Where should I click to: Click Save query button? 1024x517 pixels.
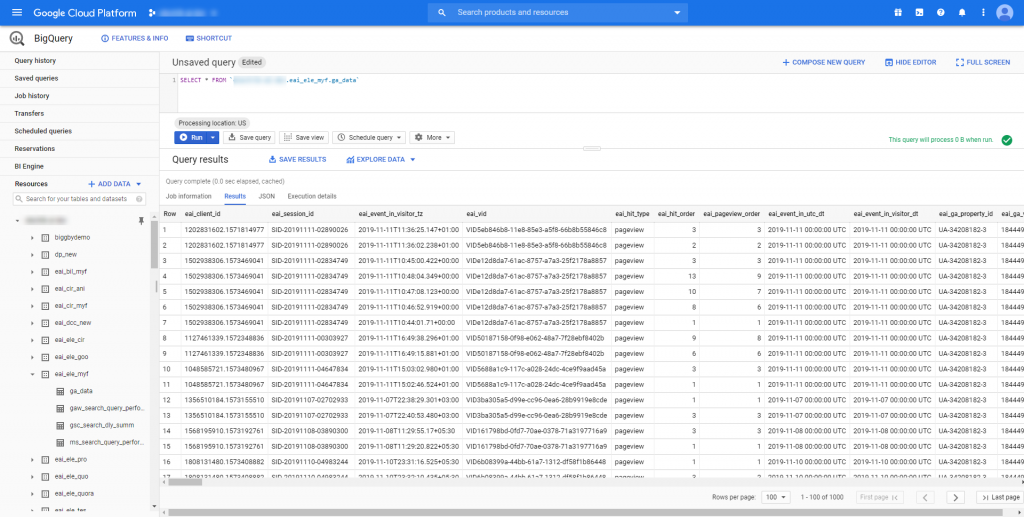pos(249,138)
